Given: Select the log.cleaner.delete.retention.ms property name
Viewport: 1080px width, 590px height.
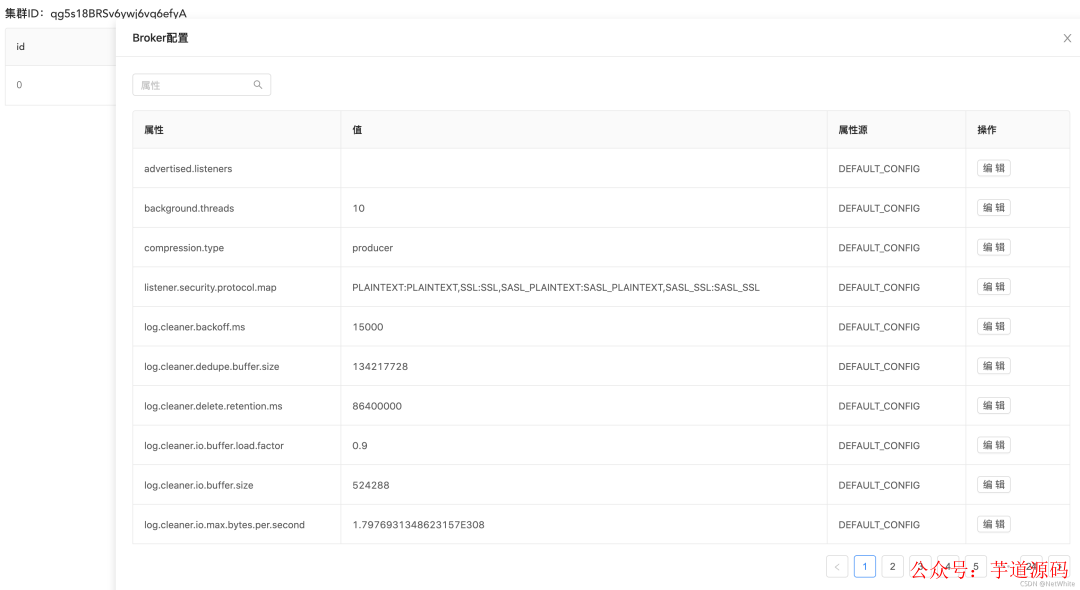Looking at the screenshot, I should coord(213,406).
